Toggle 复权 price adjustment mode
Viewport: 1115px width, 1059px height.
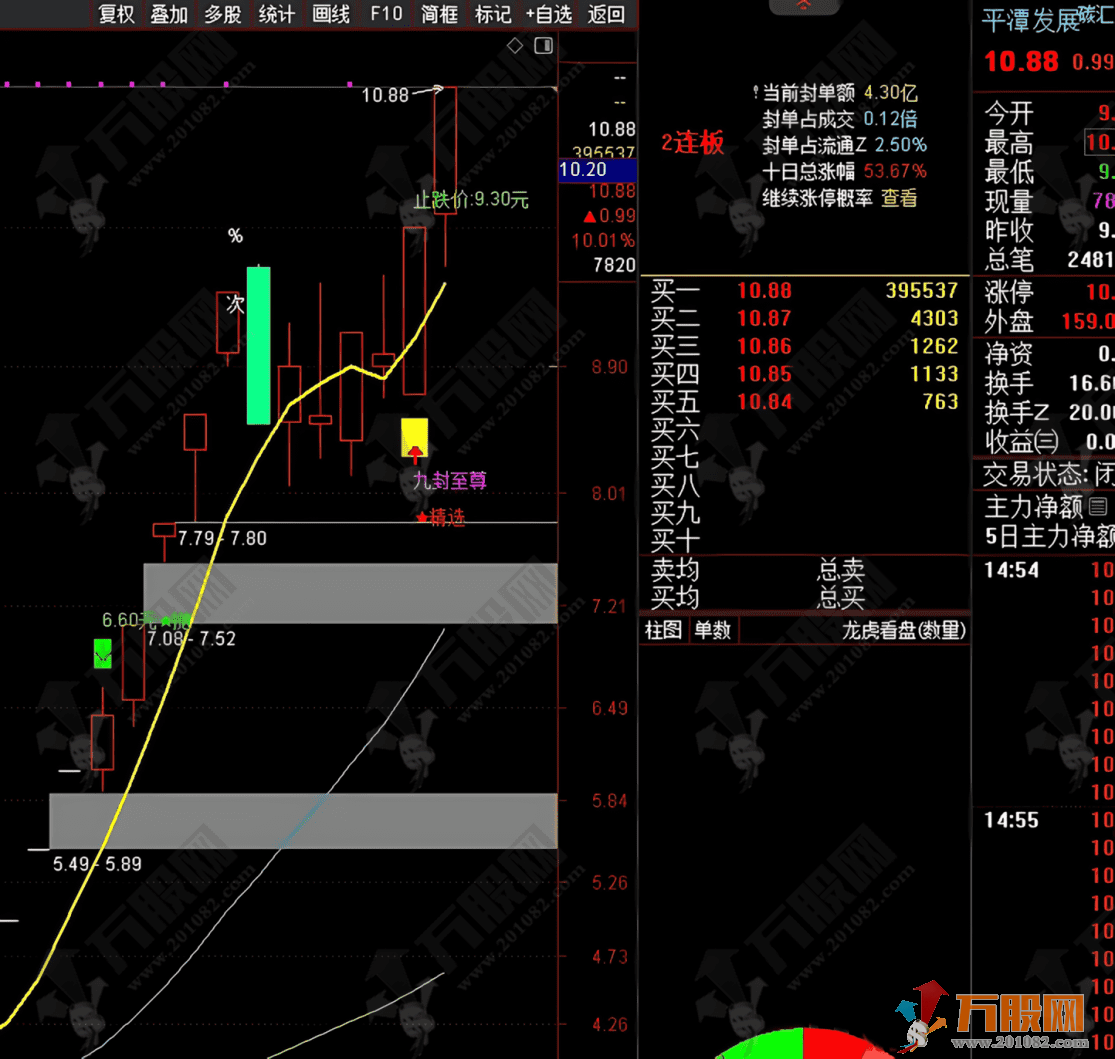(x=115, y=15)
